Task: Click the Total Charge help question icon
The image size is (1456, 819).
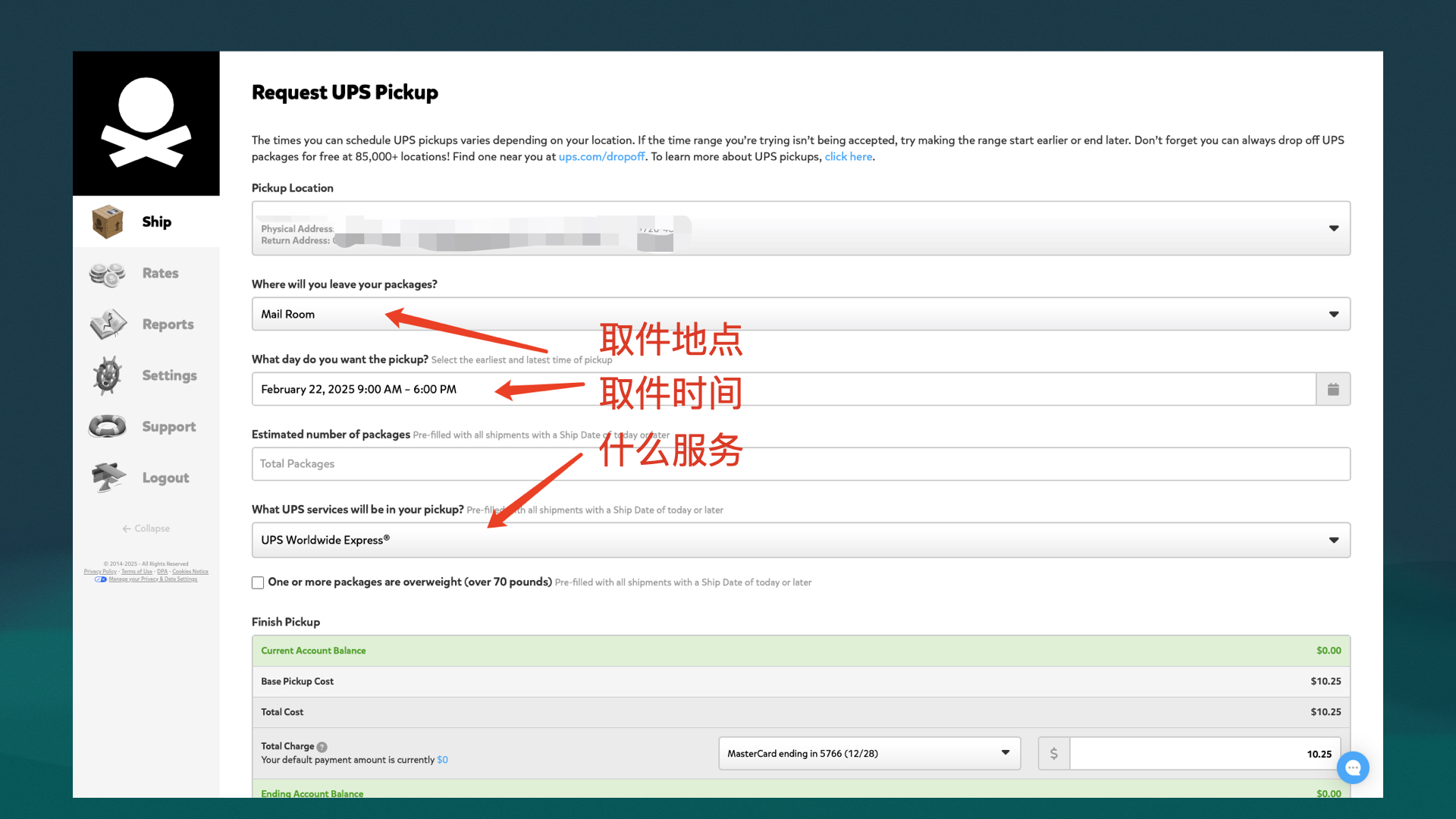Action: pos(322,747)
